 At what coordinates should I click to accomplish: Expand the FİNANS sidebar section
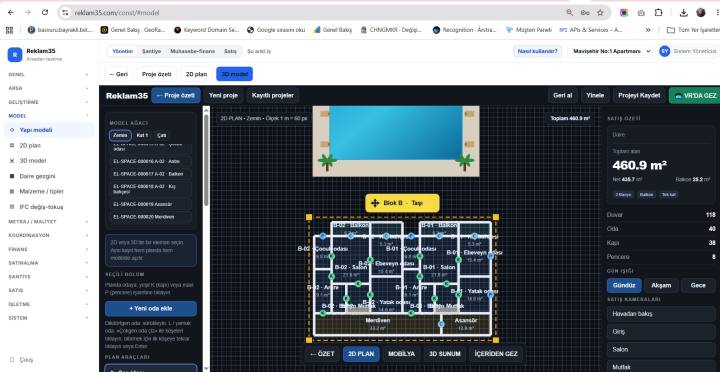48,249
